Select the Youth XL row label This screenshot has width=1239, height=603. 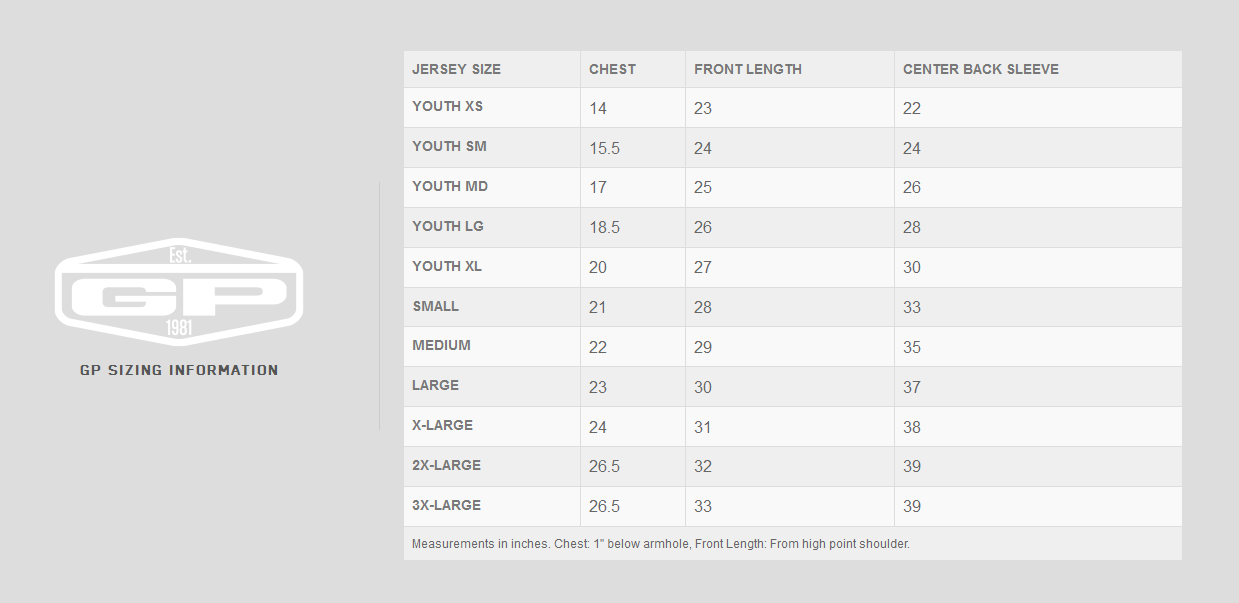tap(448, 266)
